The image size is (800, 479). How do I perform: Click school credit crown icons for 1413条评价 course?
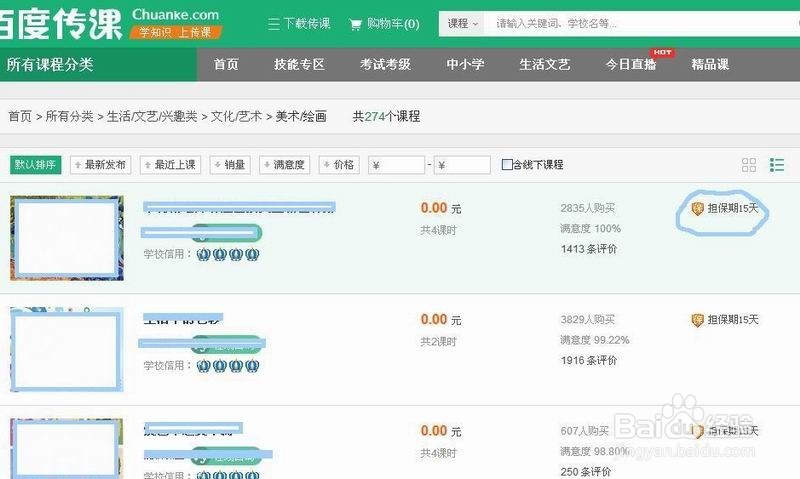(x=228, y=254)
